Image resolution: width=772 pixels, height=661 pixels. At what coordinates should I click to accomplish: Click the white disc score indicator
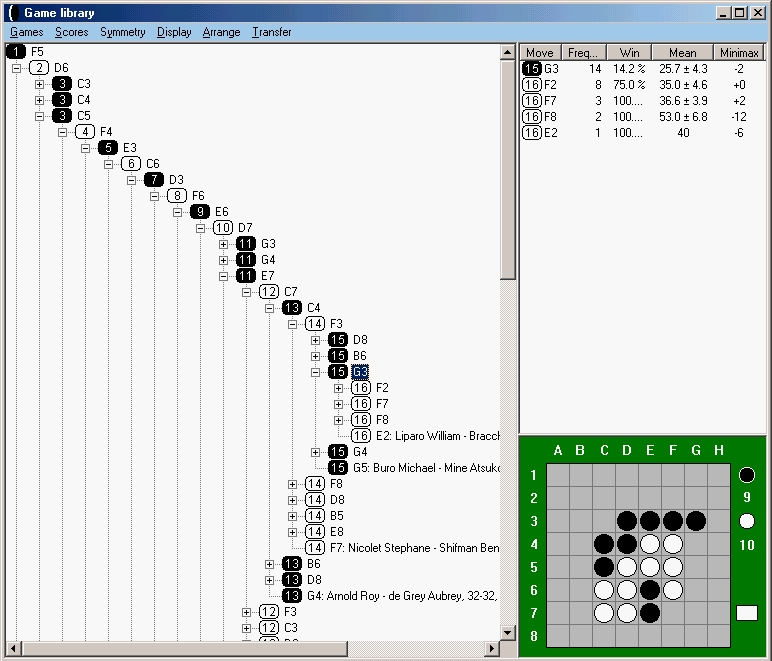[746, 521]
